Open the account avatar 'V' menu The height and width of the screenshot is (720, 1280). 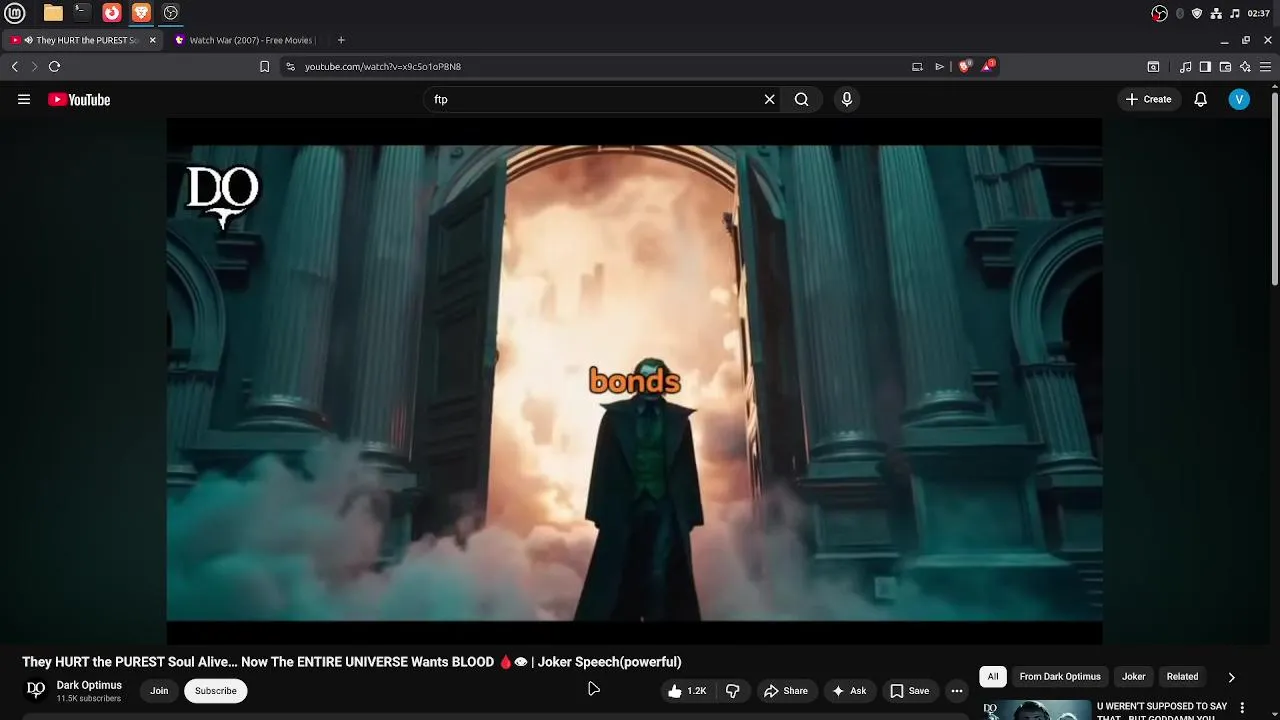(x=1239, y=99)
